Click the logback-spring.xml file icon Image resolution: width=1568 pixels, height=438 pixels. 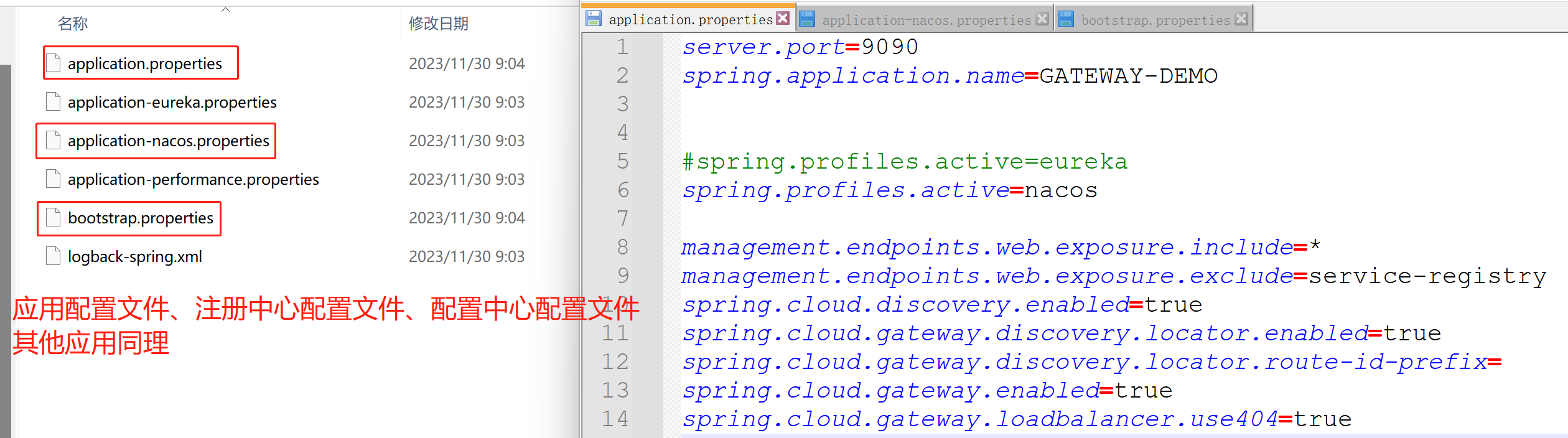click(54, 256)
